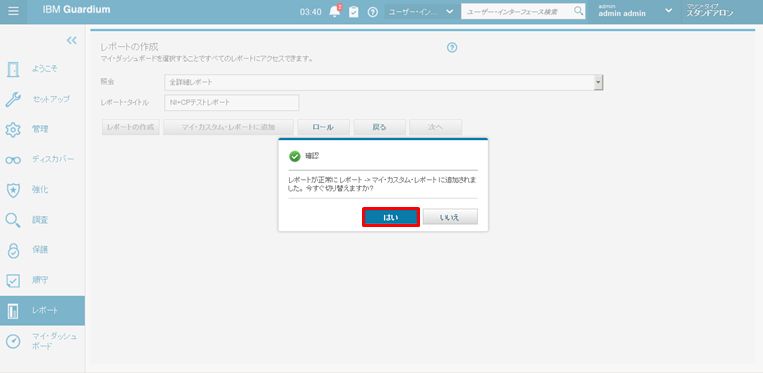Click the レポートの作成 page heading
Viewport: 763px width, 373px height.
pyautogui.click(x=129, y=47)
